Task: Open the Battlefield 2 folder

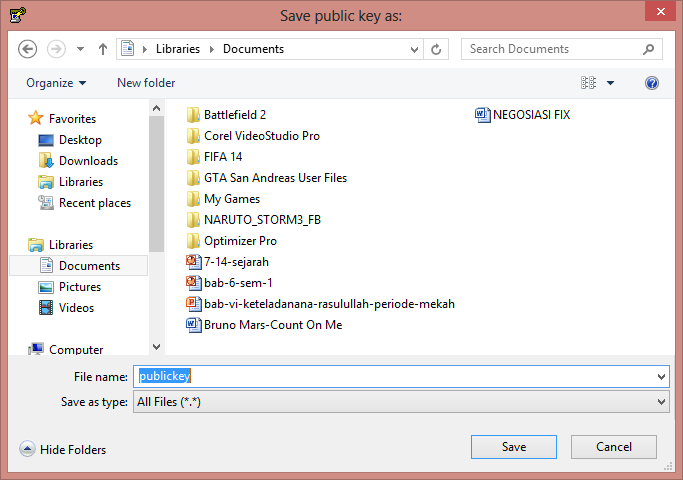Action: 234,115
